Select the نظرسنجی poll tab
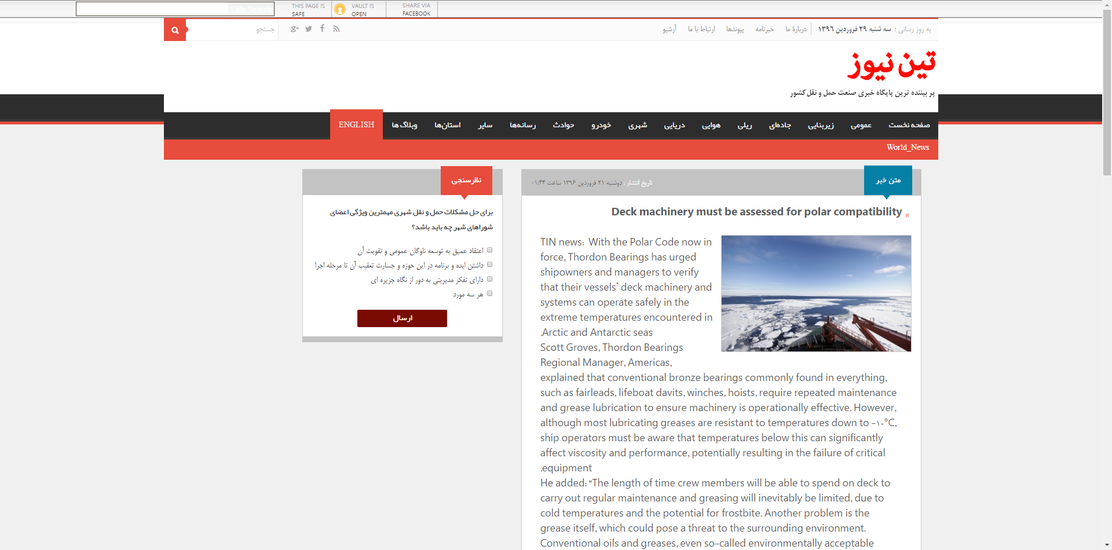This screenshot has width=1112, height=550. [x=466, y=180]
